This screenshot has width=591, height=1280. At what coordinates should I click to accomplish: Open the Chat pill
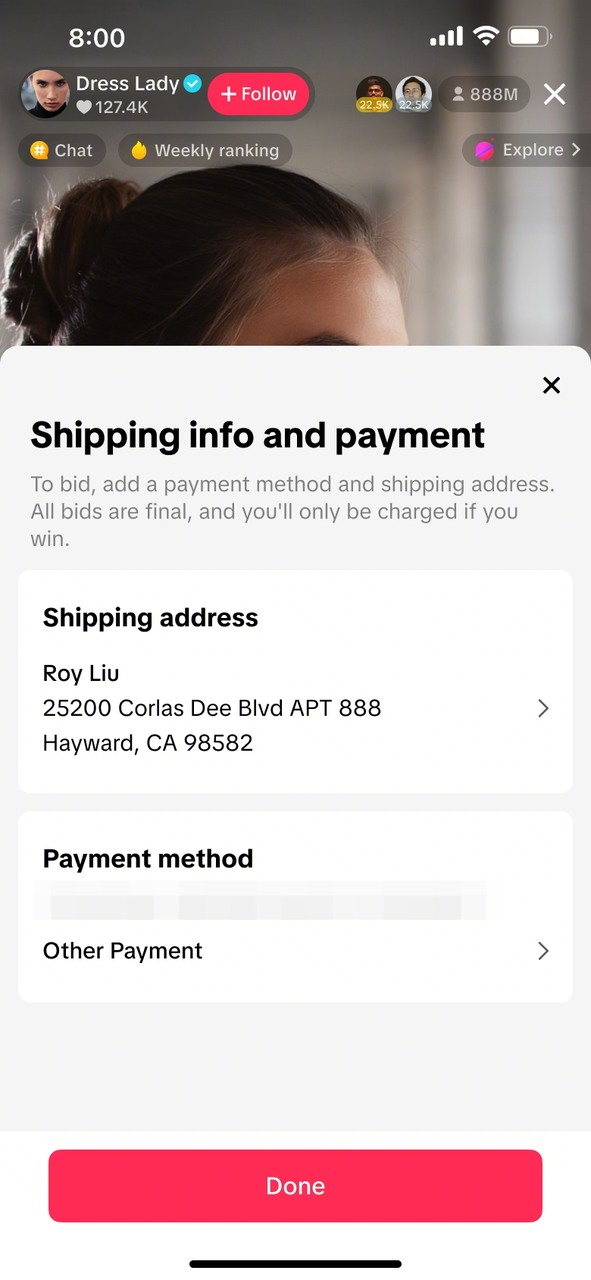pyautogui.click(x=62, y=151)
